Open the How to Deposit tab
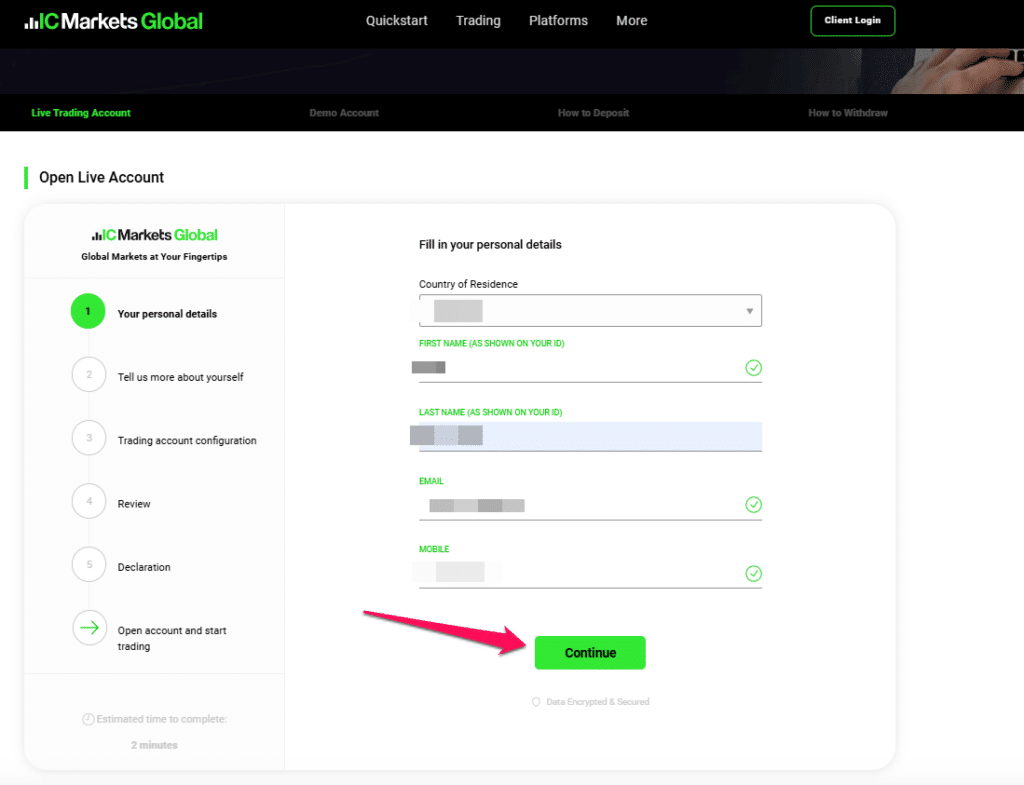The width and height of the screenshot is (1024, 785). click(x=593, y=113)
